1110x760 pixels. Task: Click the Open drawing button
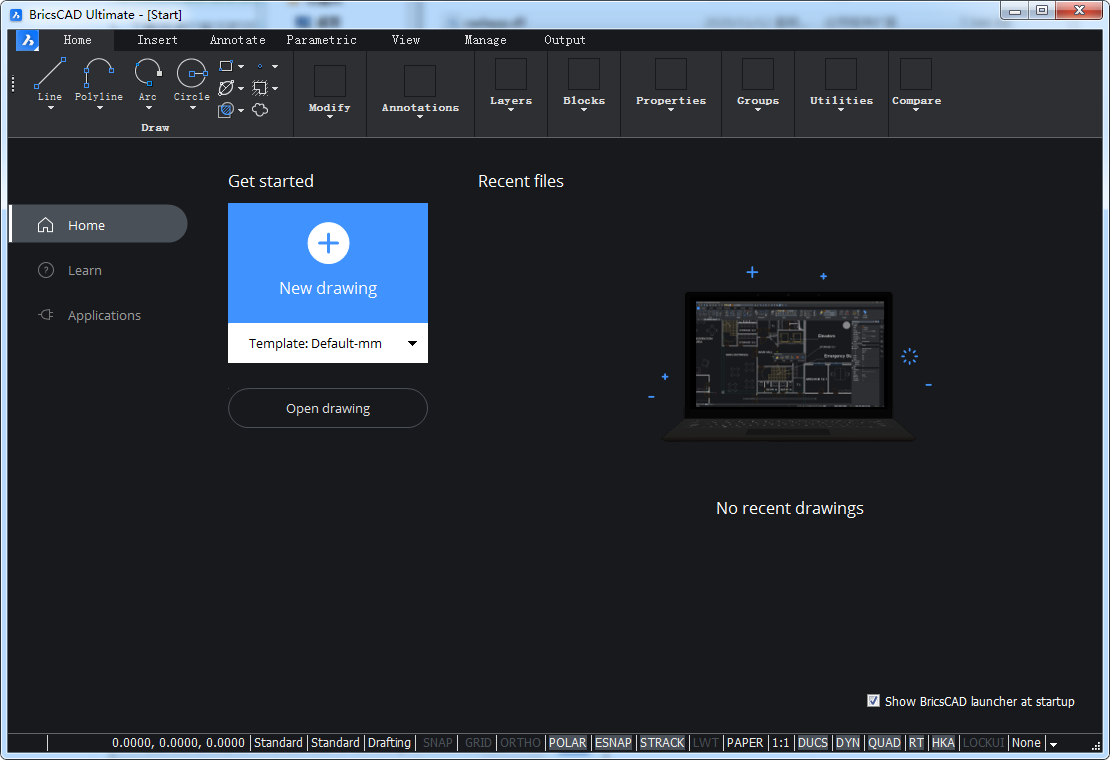(328, 408)
